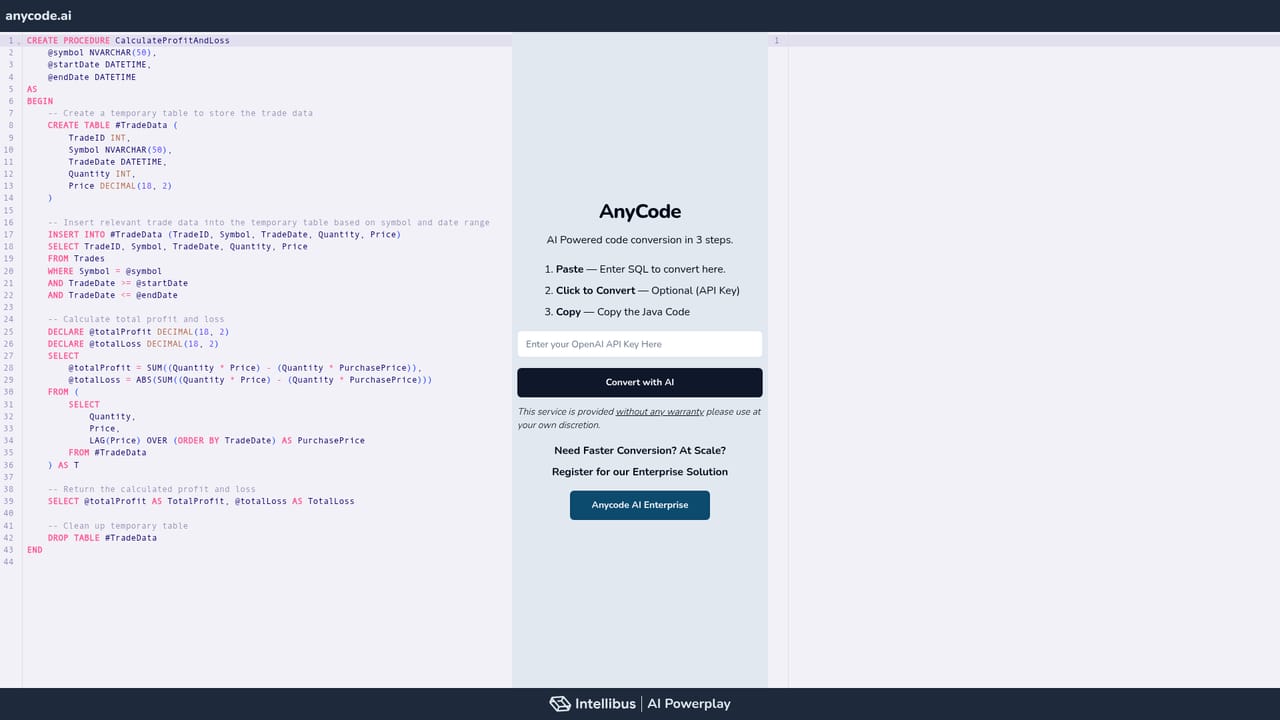The width and height of the screenshot is (1280, 720).
Task: Click the 'CREATE TABLE #TradeData (' line
Action: 112,126
